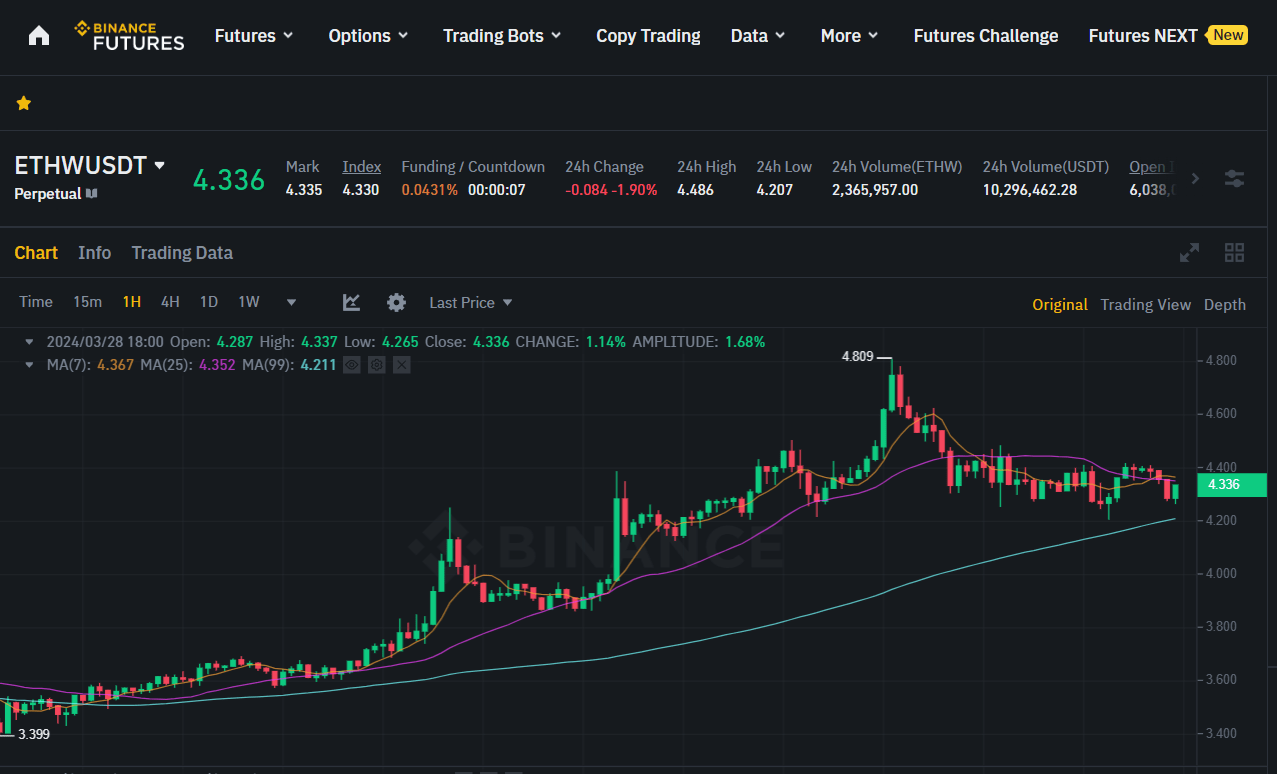This screenshot has height=774, width=1277.
Task: Switch chart to Trading View mode
Action: coord(1145,304)
